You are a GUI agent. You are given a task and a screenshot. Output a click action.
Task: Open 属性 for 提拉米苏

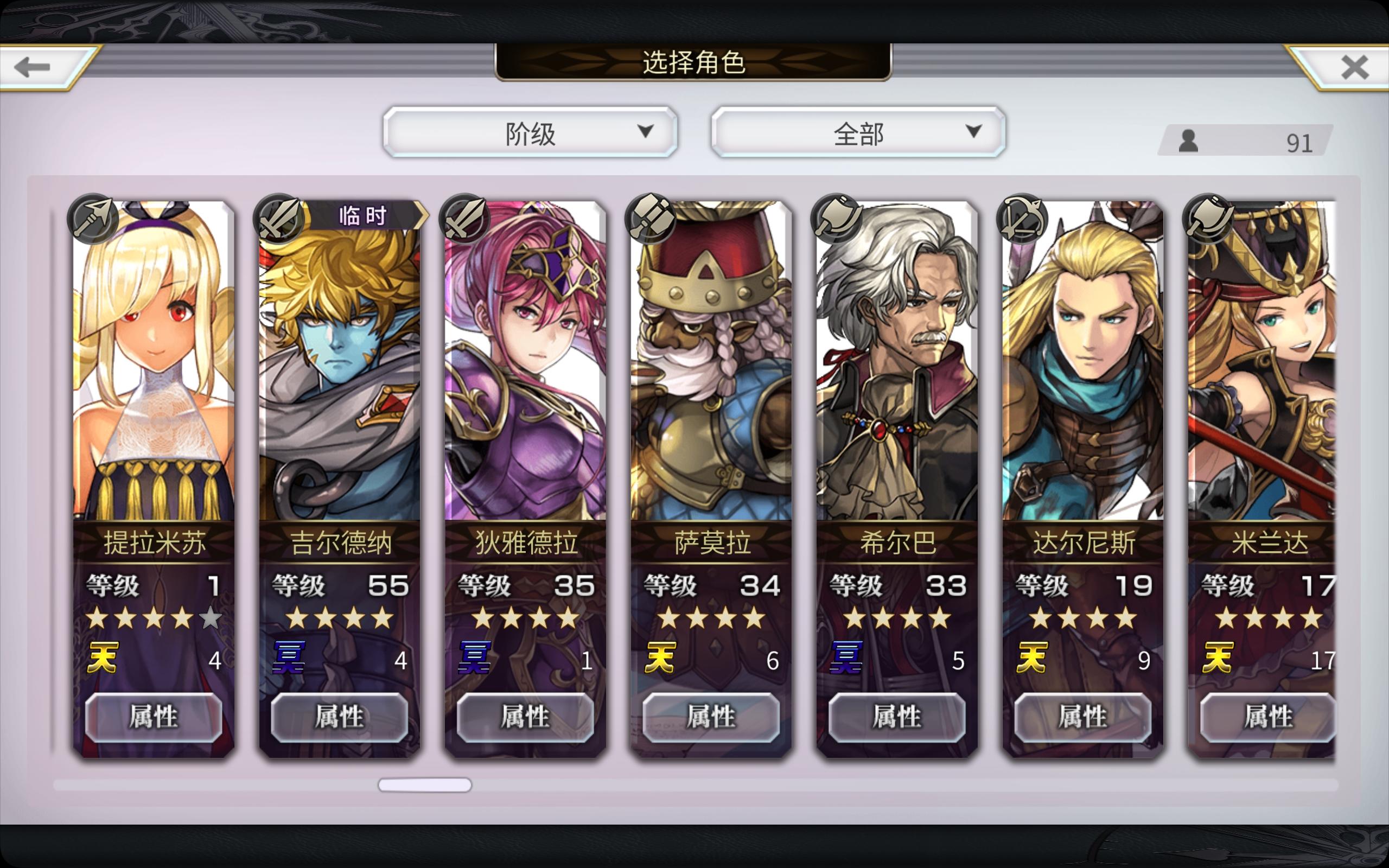pos(153,717)
